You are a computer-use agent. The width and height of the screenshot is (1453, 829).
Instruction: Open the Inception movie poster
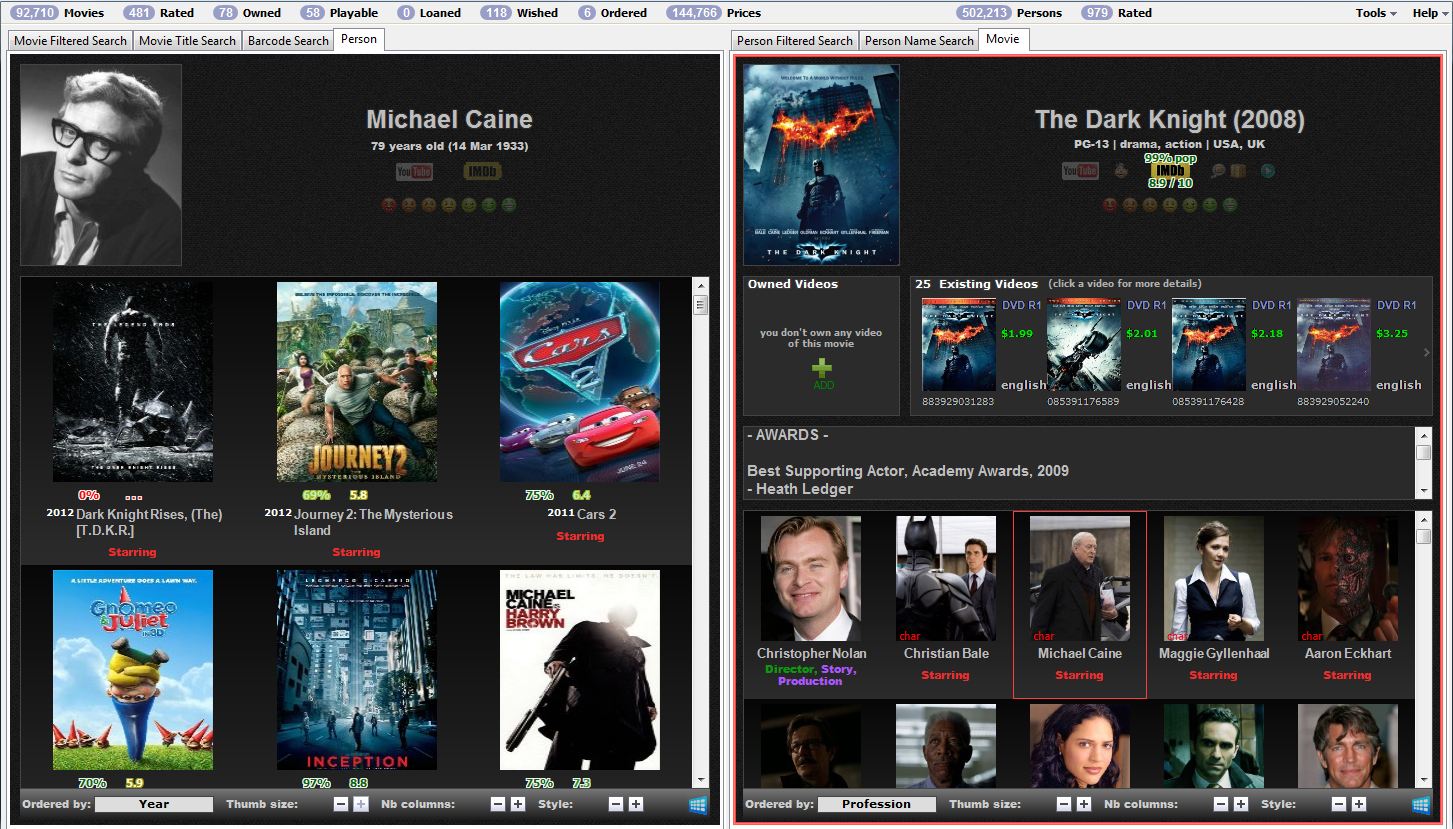[357, 670]
